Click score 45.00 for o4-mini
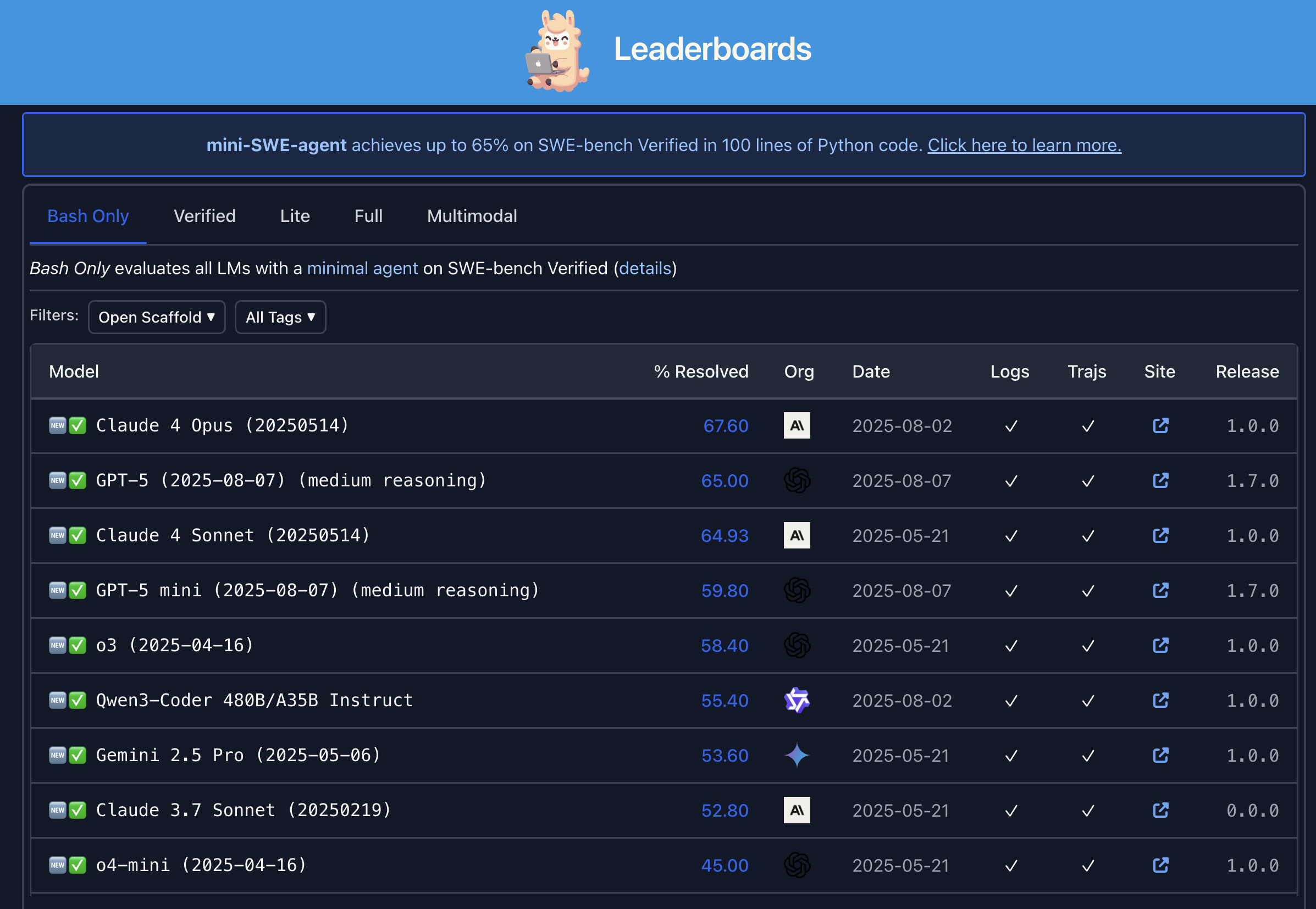The width and height of the screenshot is (1316, 909). point(725,866)
